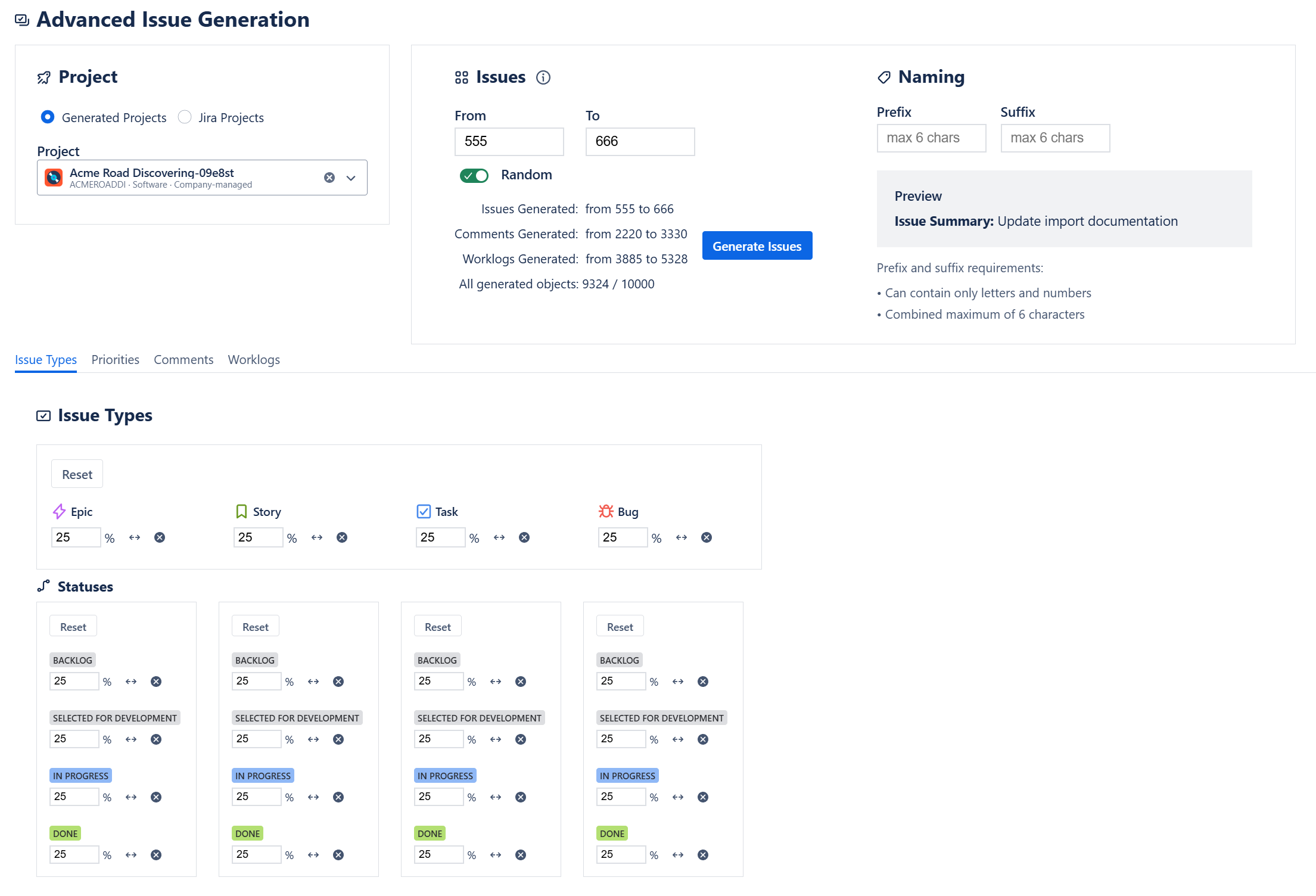Clear the selected Acme Road project
1316x896 pixels.
[329, 178]
